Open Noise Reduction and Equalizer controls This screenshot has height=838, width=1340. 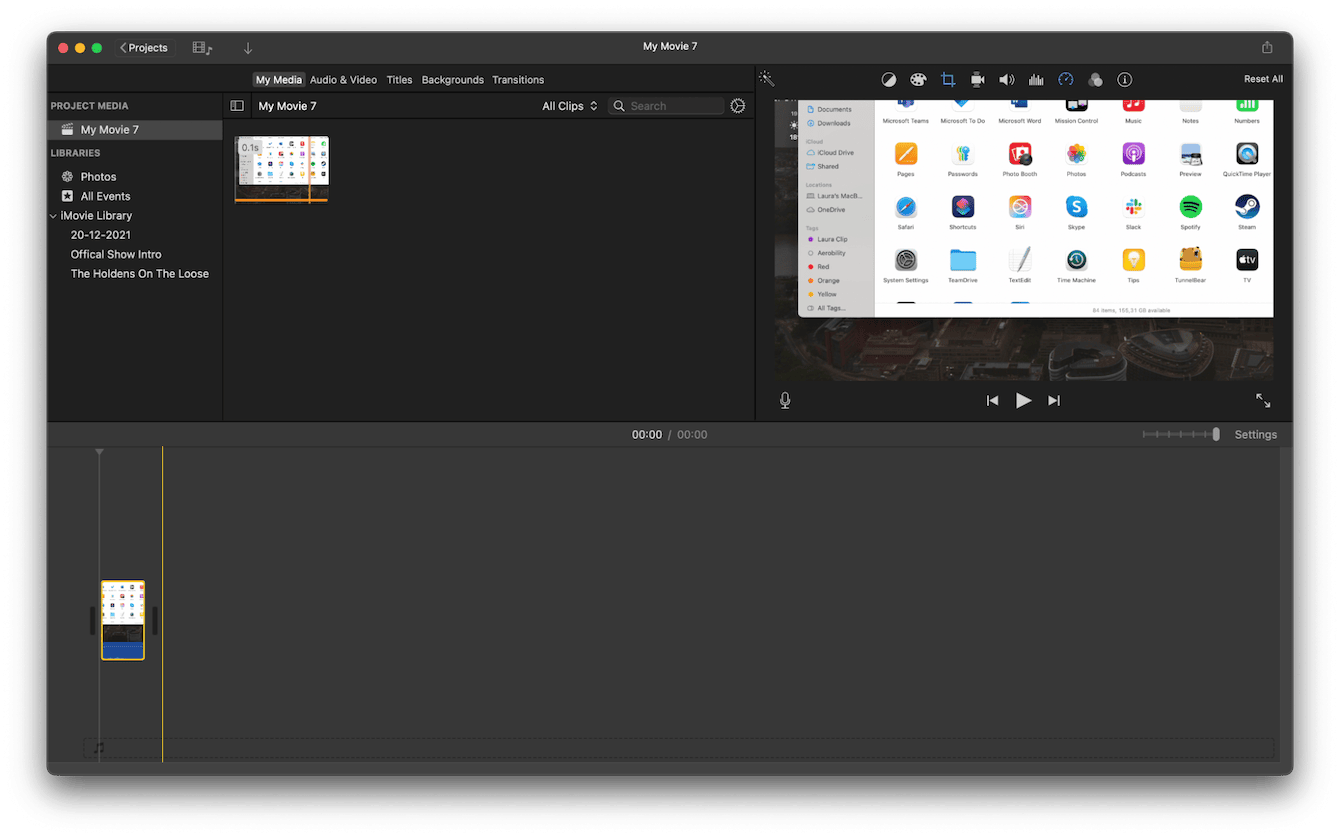(x=1036, y=79)
